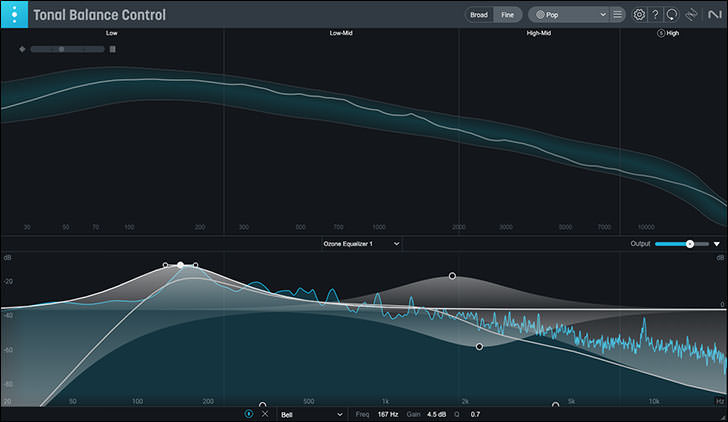
Task: Click the diamond icon left of Low slider
Action: pos(22,49)
